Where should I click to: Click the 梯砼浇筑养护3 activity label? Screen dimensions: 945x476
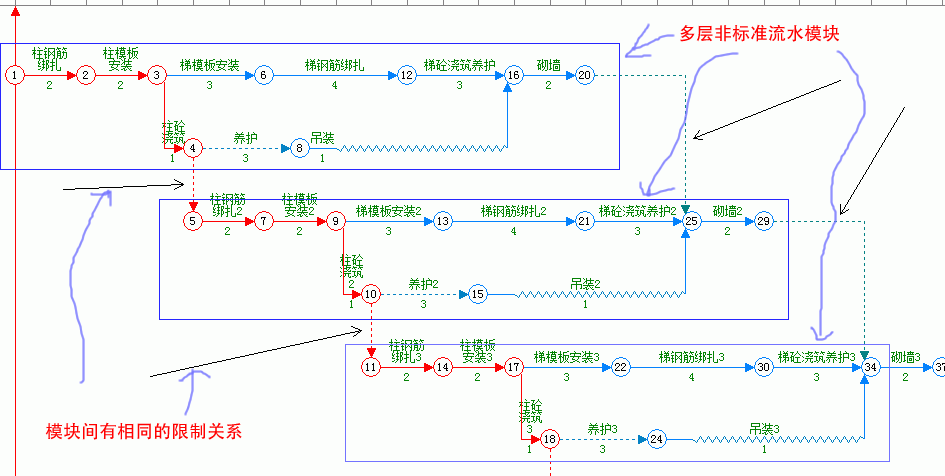point(817,357)
